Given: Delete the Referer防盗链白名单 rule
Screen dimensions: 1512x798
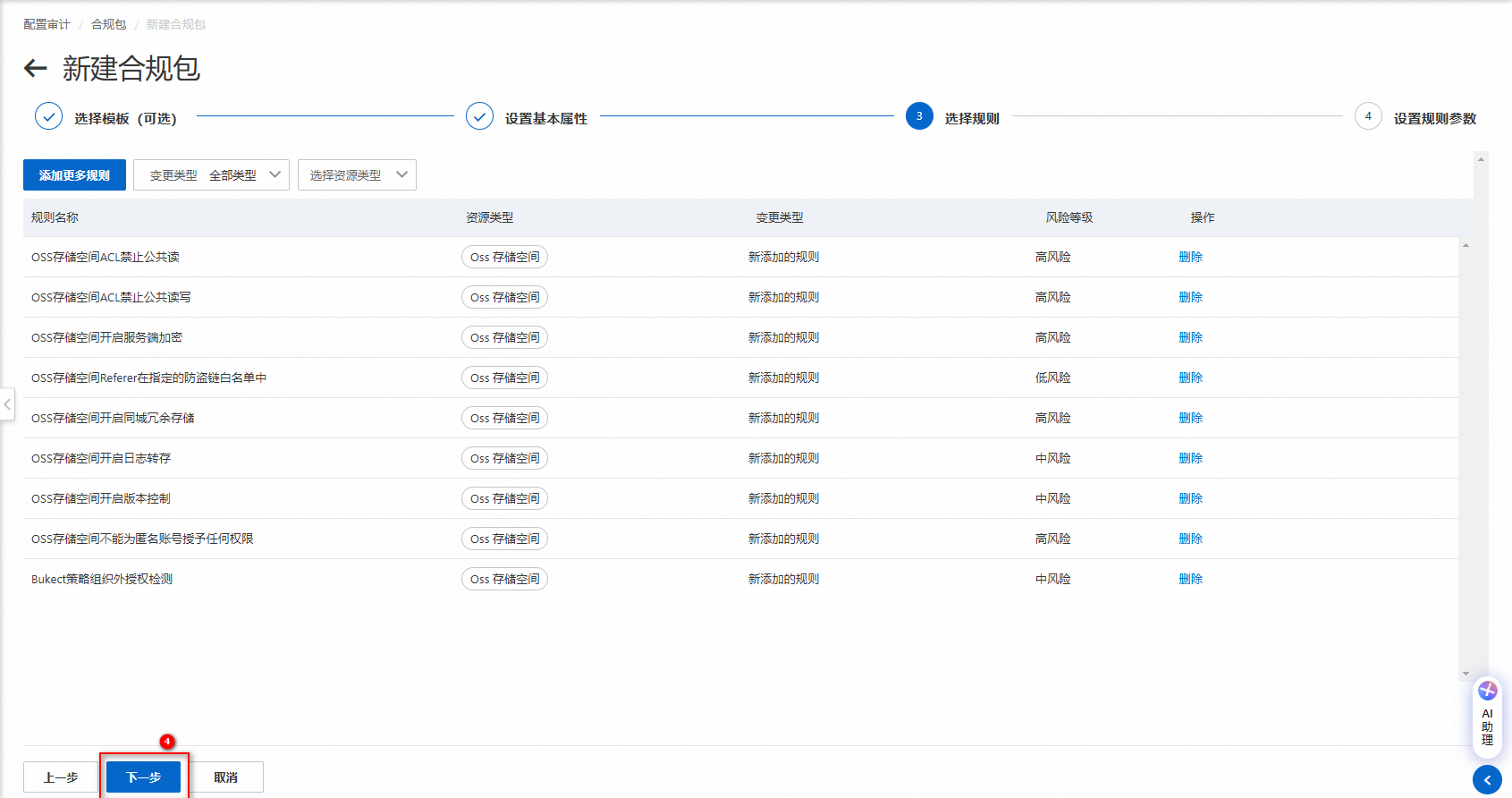Looking at the screenshot, I should (1191, 378).
